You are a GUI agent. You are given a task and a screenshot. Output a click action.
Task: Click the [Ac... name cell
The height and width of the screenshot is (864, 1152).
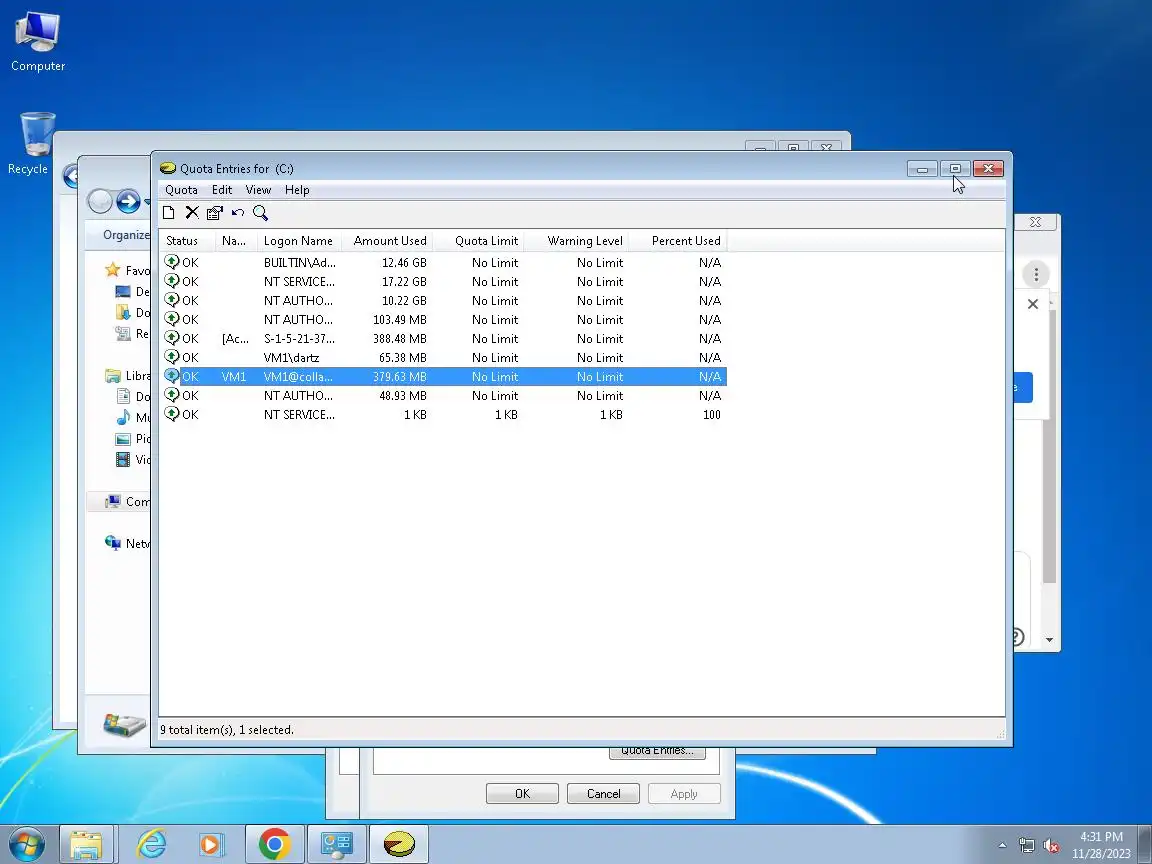235,339
